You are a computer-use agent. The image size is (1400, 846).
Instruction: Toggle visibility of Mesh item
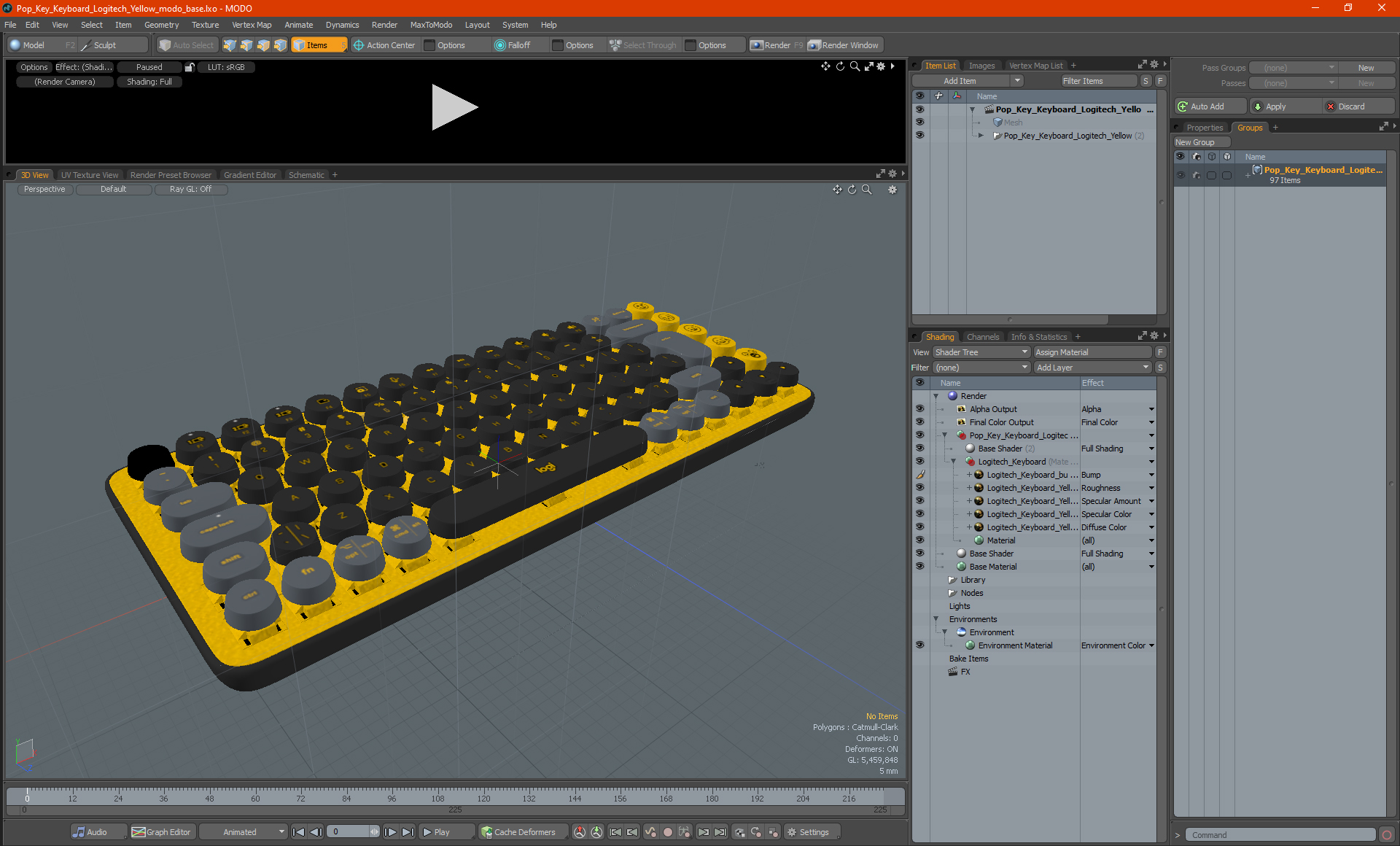919,123
